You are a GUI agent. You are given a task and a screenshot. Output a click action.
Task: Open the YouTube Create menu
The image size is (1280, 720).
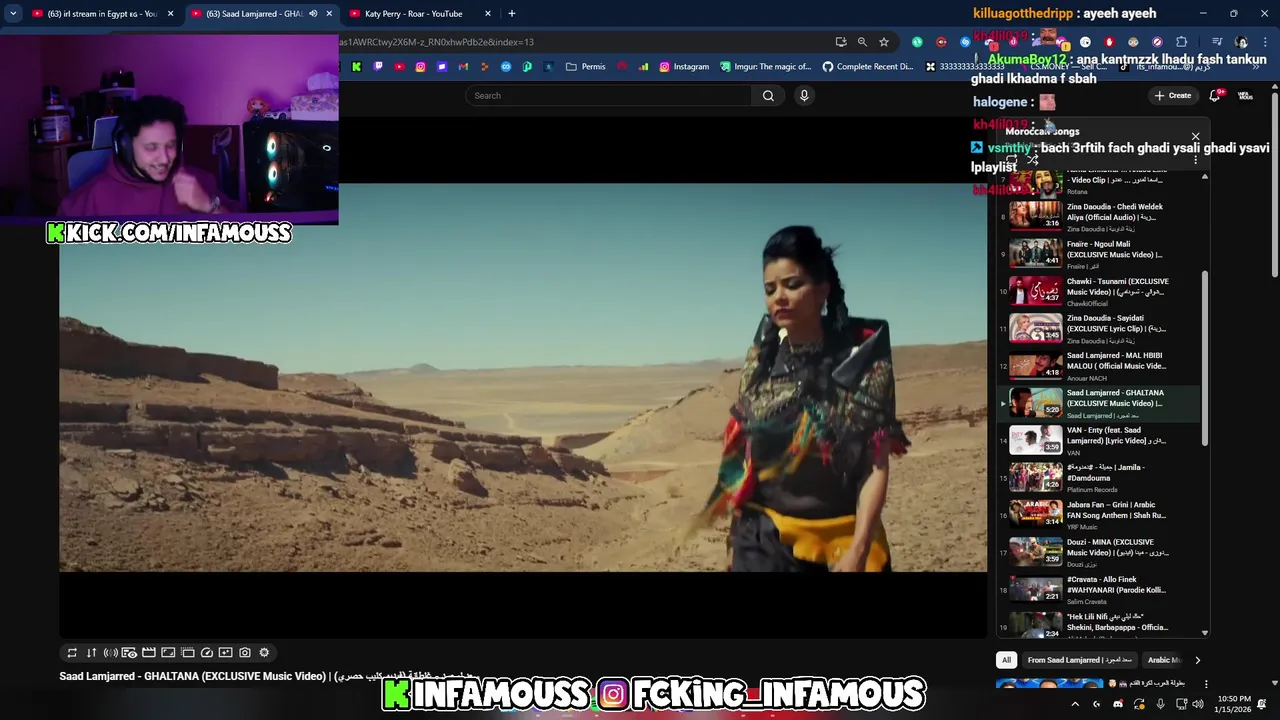(1172, 96)
